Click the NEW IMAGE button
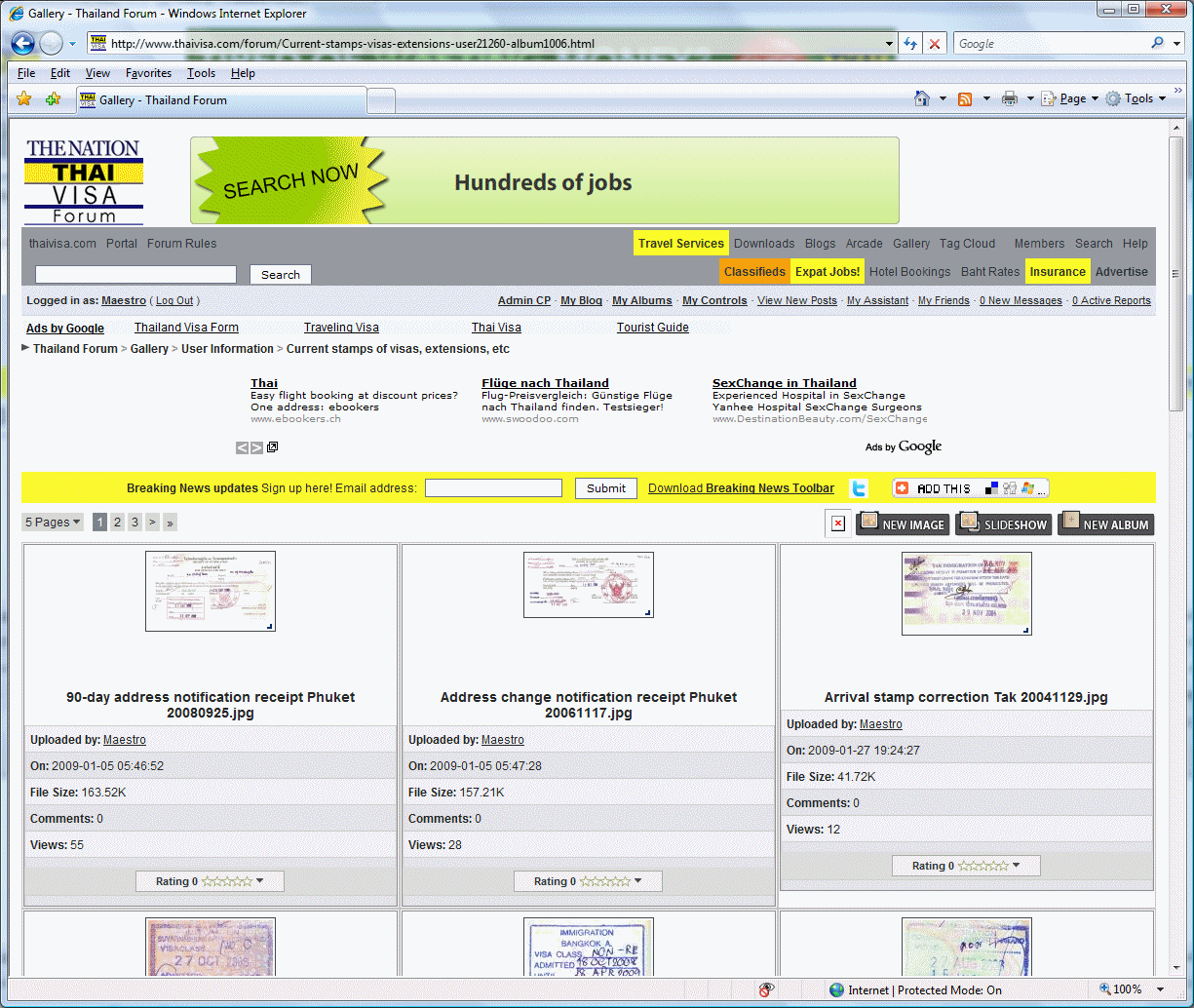1194x1008 pixels. click(902, 524)
